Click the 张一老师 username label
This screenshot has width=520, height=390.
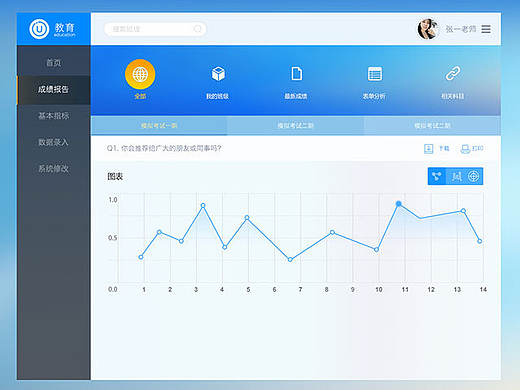(x=461, y=29)
